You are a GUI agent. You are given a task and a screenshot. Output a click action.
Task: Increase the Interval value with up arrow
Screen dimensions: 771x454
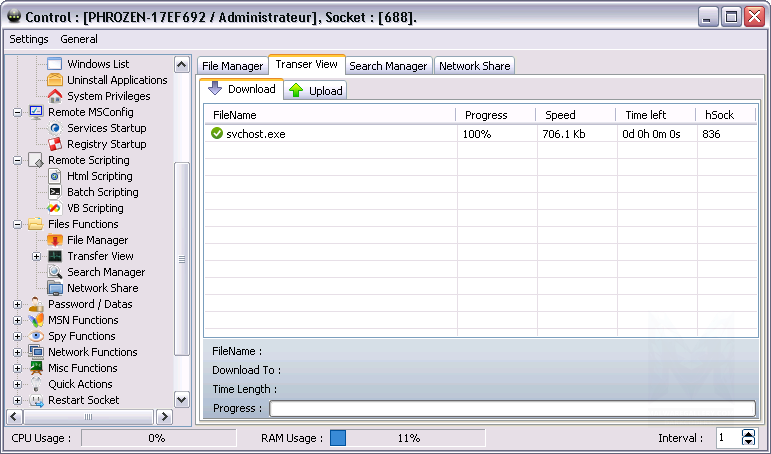[749, 434]
